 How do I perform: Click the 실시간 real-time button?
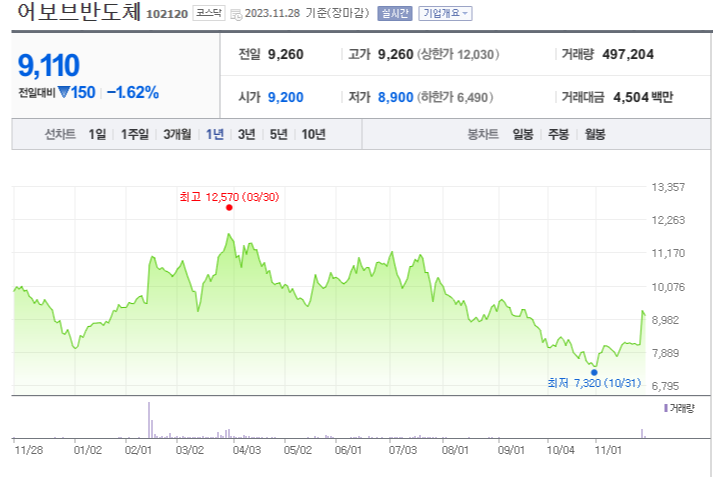click(x=395, y=14)
